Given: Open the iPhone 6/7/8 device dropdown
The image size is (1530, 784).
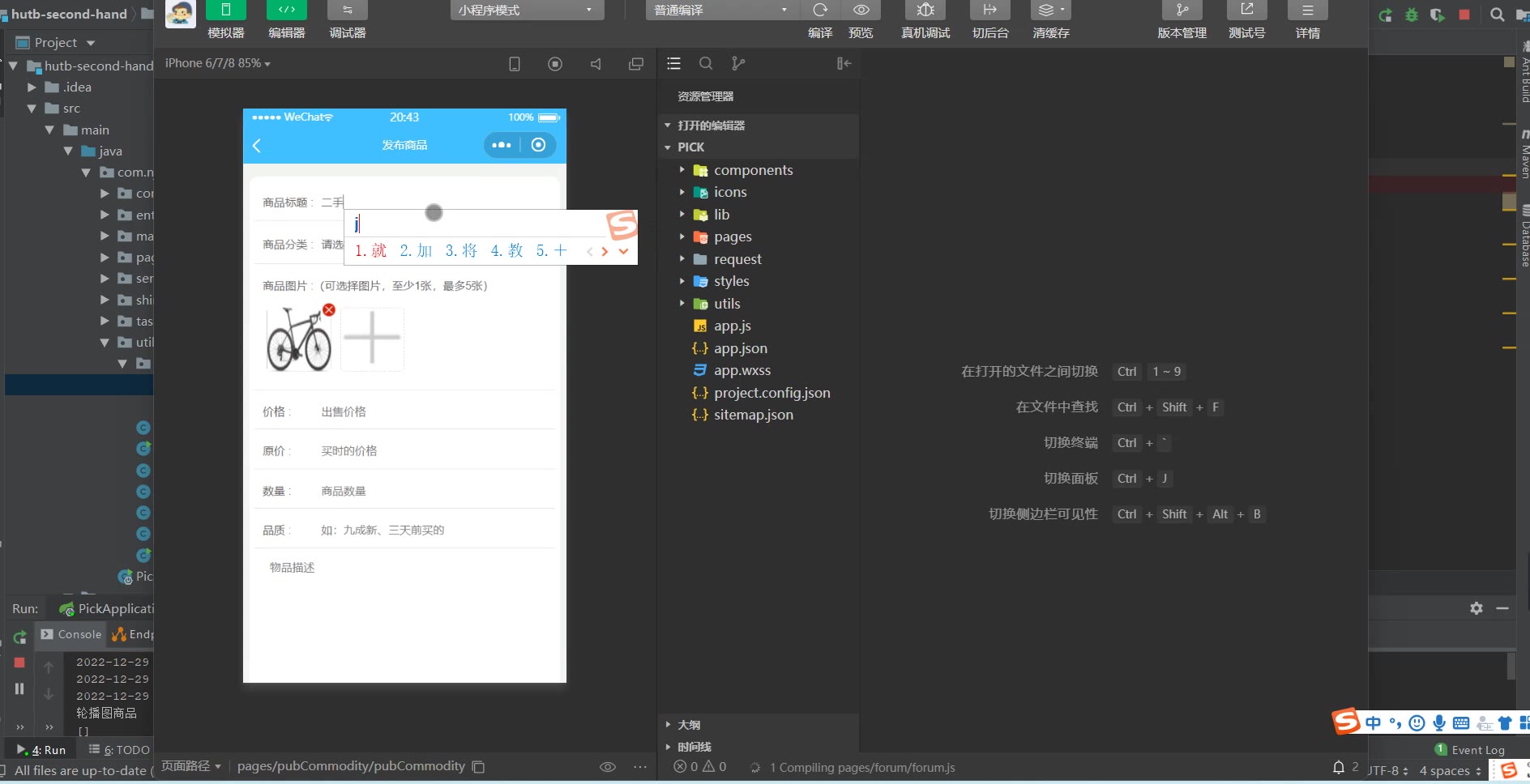Looking at the screenshot, I should point(217,63).
